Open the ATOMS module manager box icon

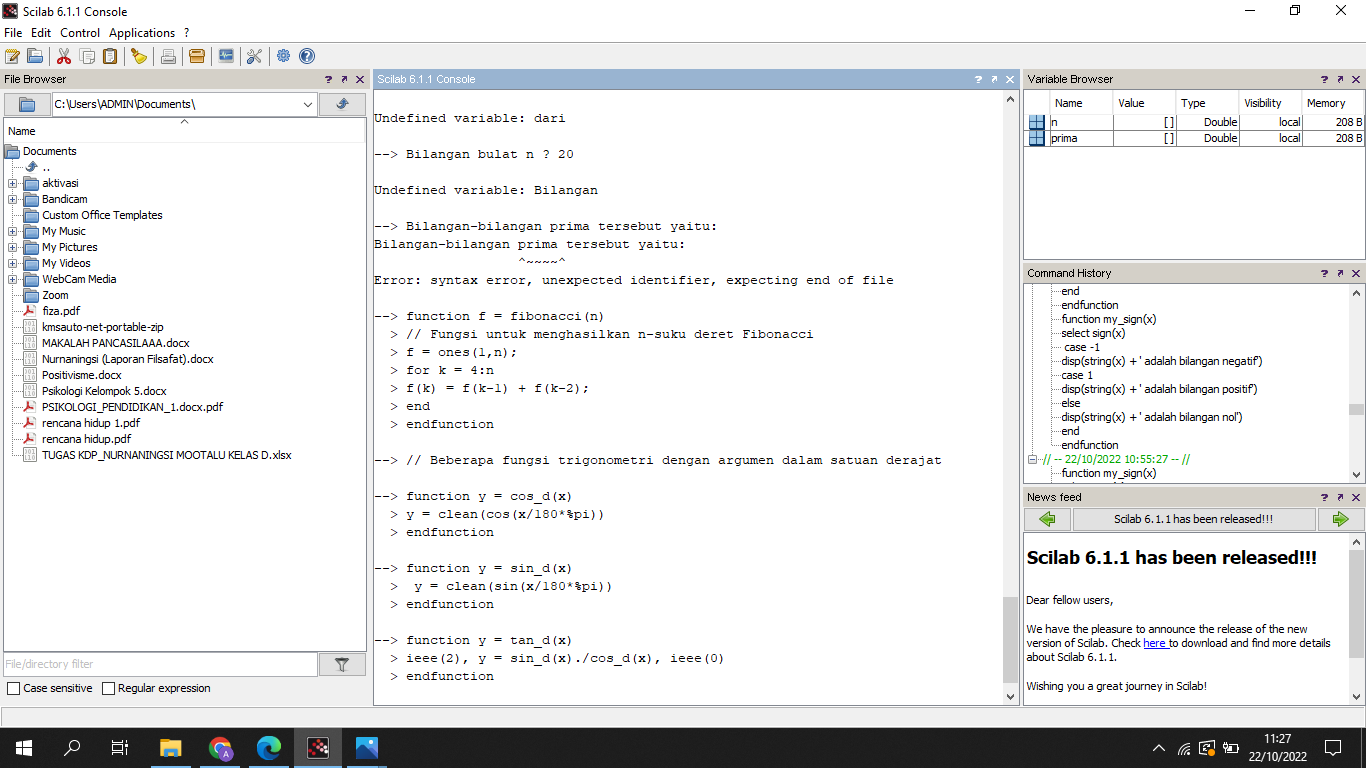coord(197,56)
